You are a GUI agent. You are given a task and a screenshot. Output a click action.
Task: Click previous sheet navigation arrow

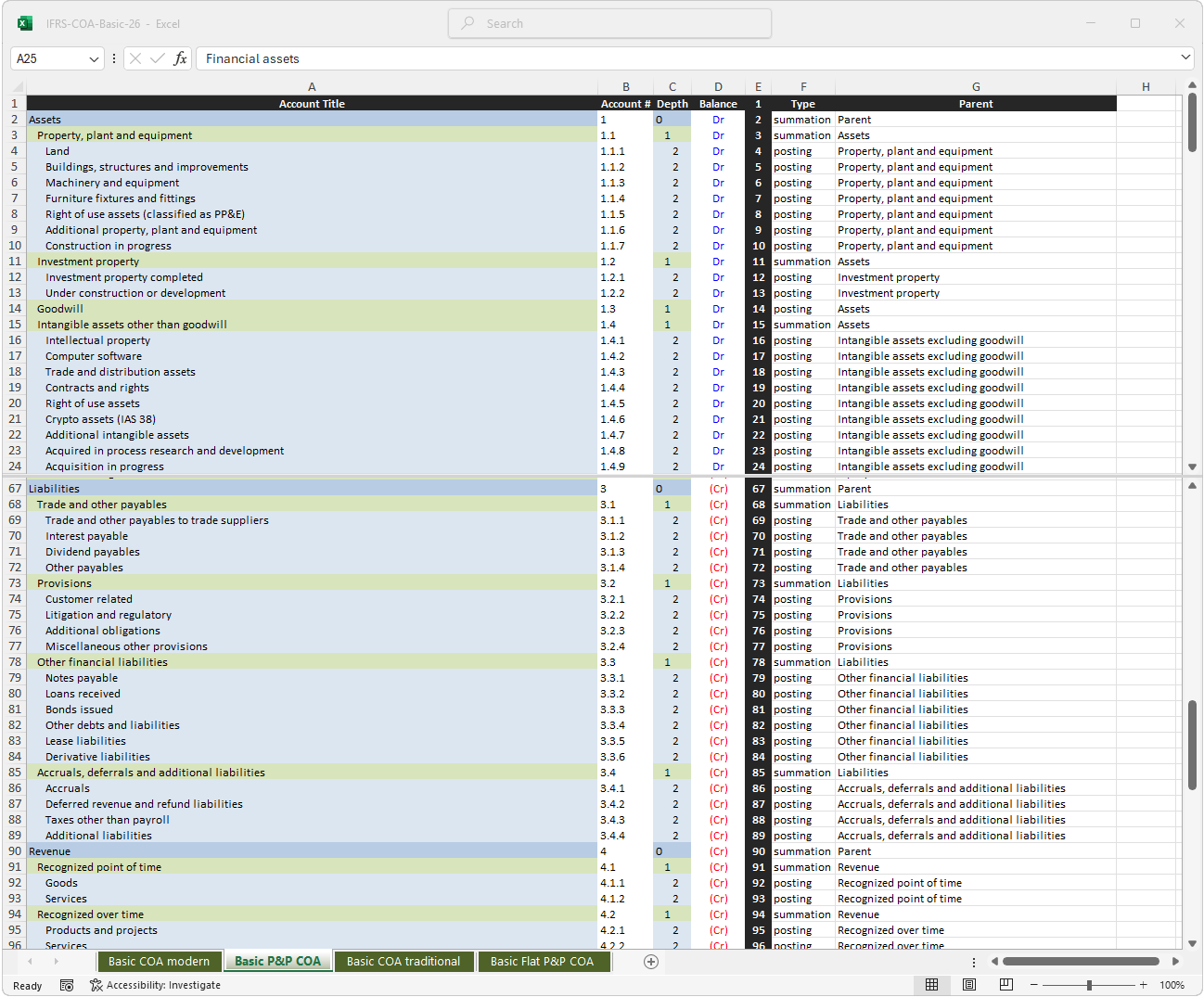[31, 962]
